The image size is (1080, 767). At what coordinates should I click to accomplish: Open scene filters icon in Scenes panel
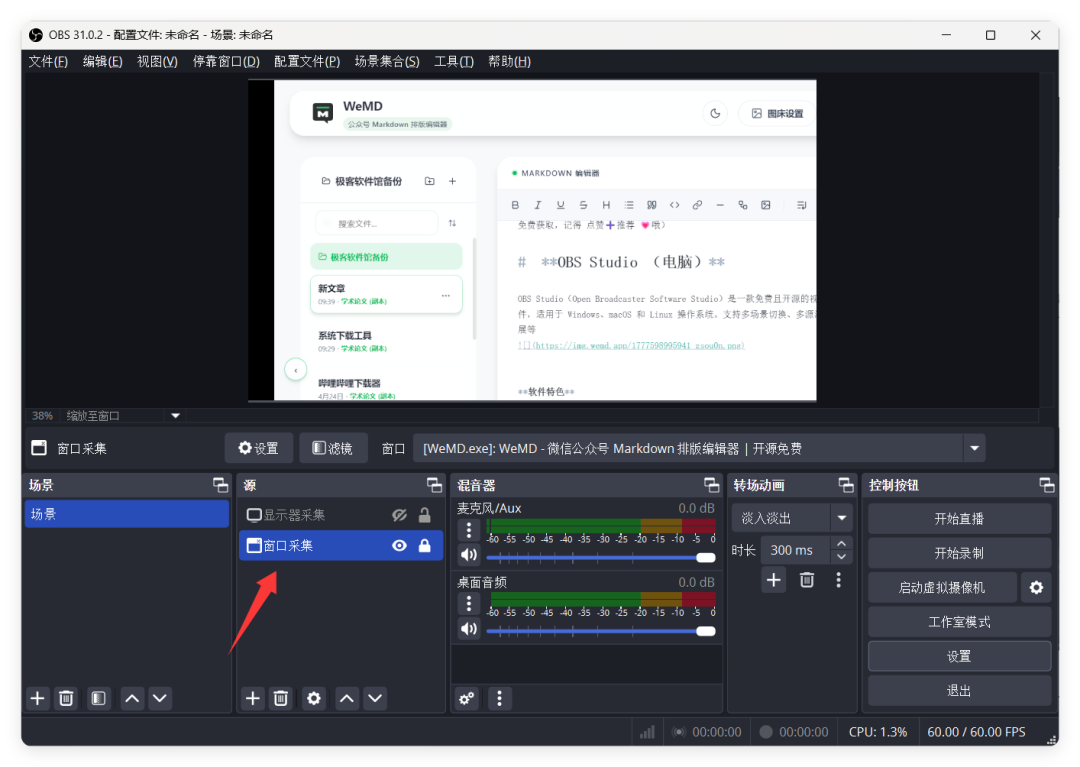click(x=98, y=698)
